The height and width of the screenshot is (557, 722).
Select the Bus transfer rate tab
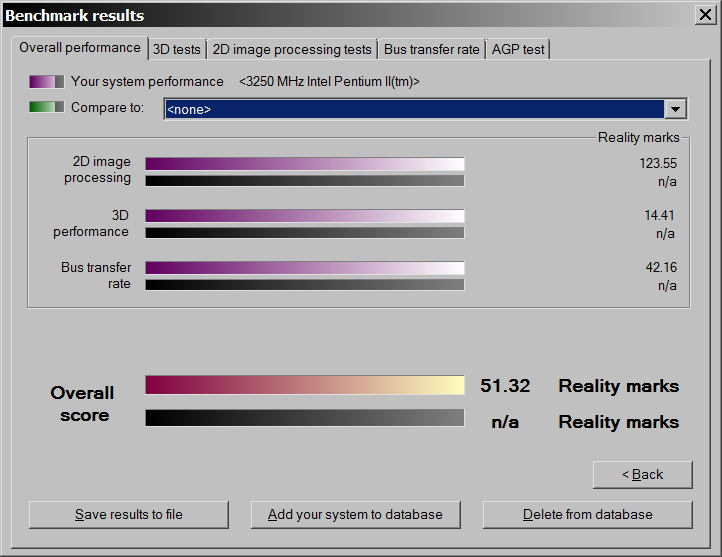point(432,49)
